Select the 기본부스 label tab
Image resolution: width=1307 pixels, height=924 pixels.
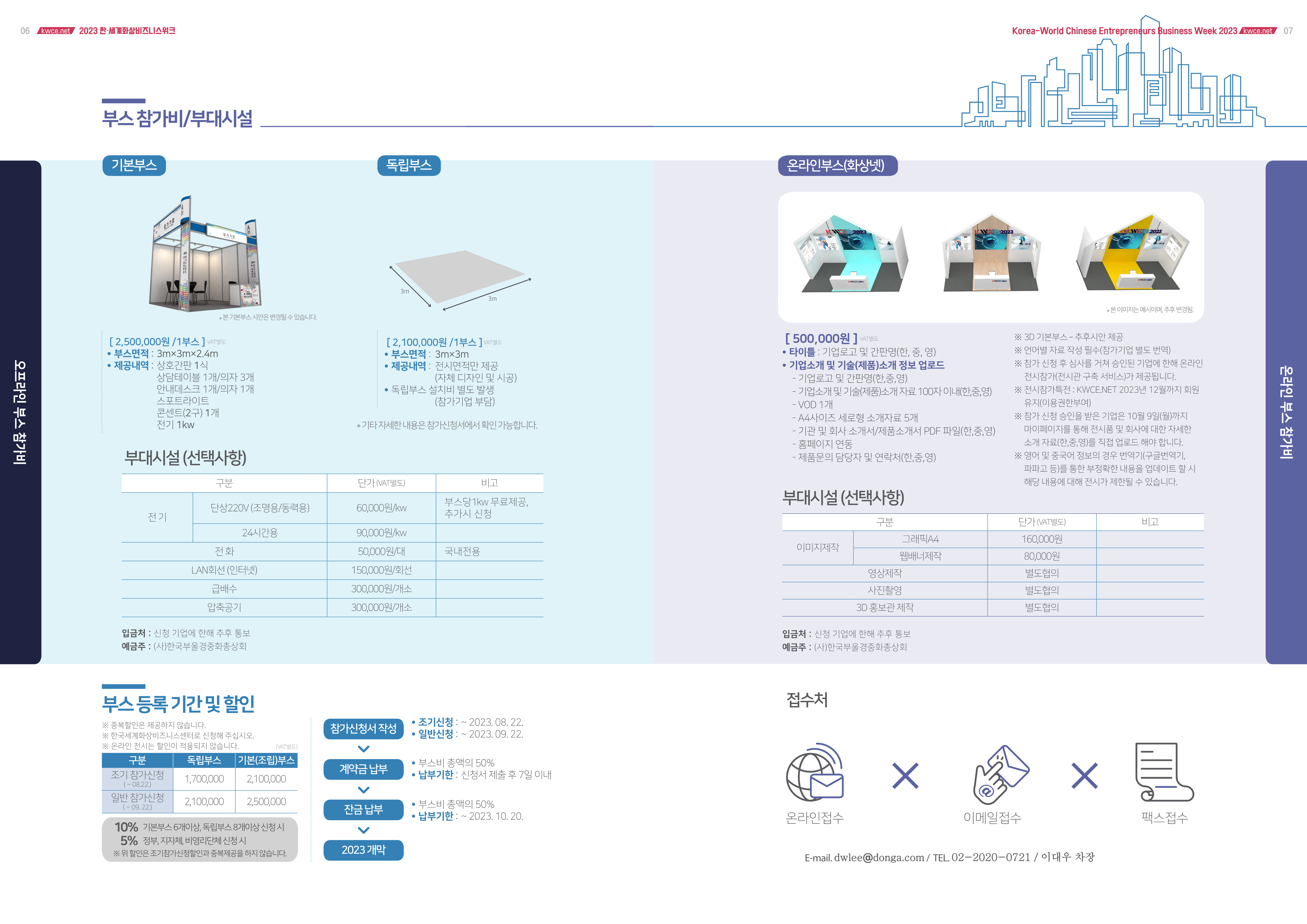134,166
